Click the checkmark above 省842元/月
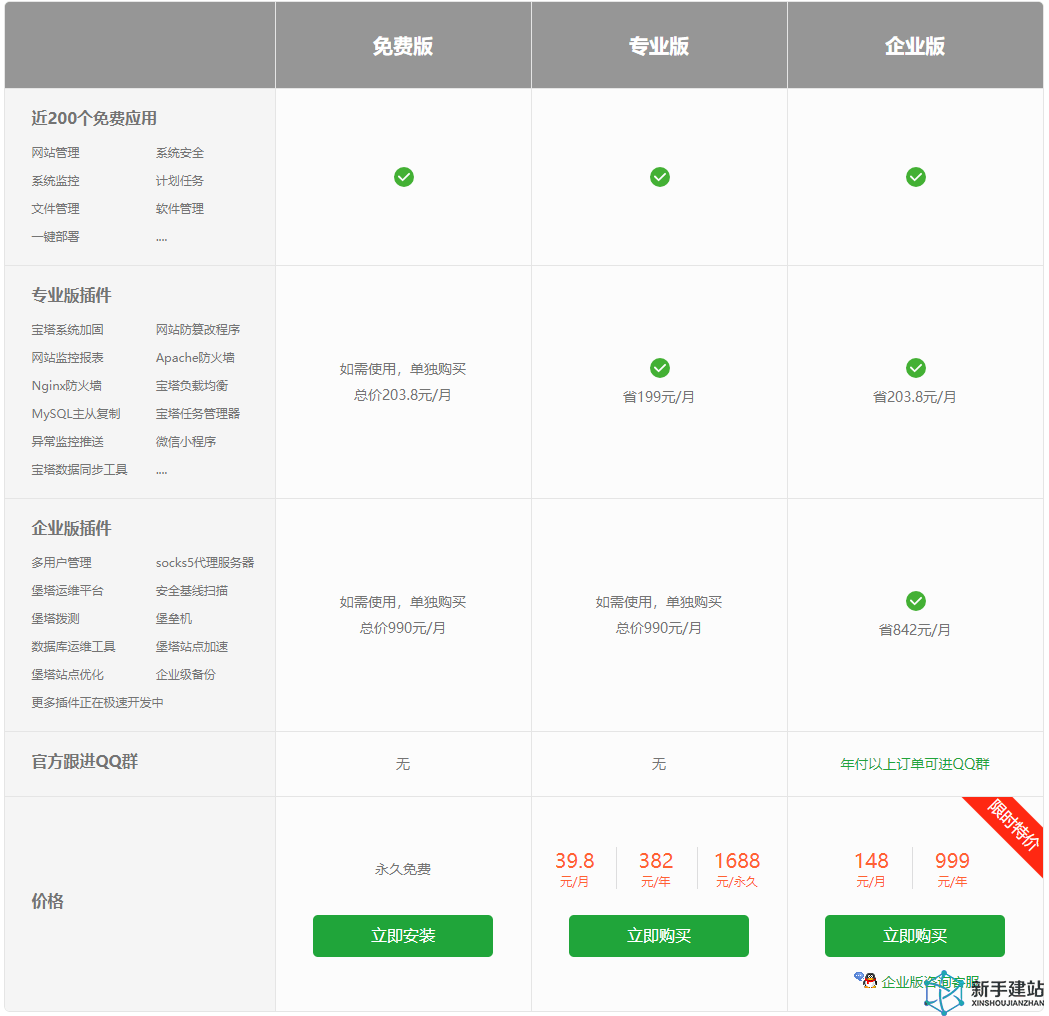This screenshot has height=1016, width=1049. pyautogui.click(x=916, y=601)
